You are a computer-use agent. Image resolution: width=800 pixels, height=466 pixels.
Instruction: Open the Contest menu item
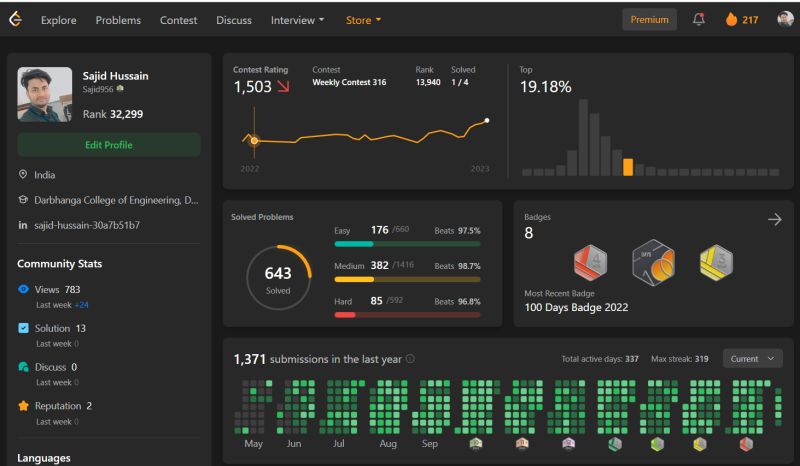coord(178,20)
